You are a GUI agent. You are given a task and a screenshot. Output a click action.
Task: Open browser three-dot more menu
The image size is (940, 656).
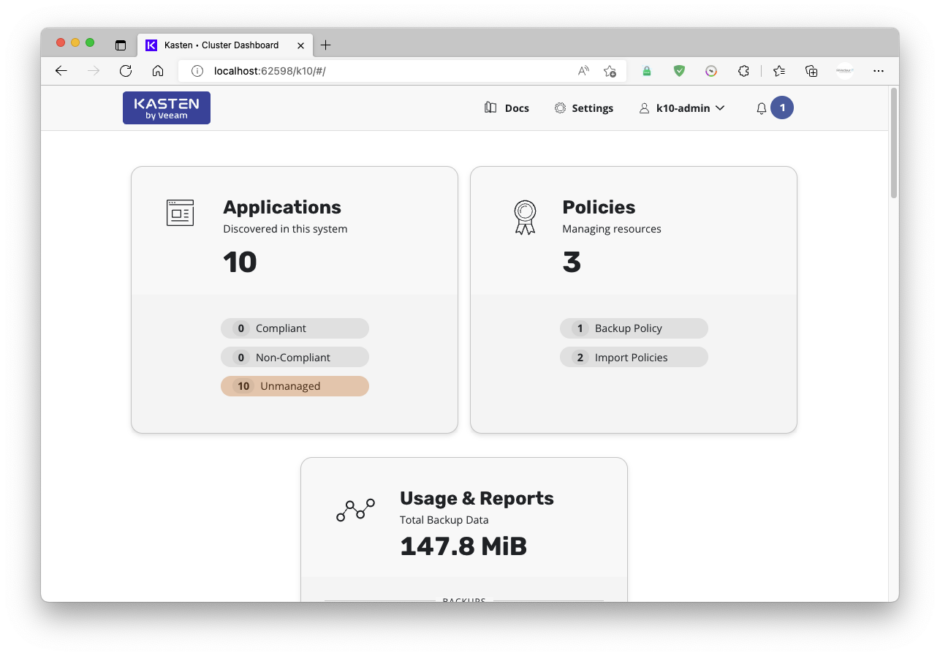point(878,71)
